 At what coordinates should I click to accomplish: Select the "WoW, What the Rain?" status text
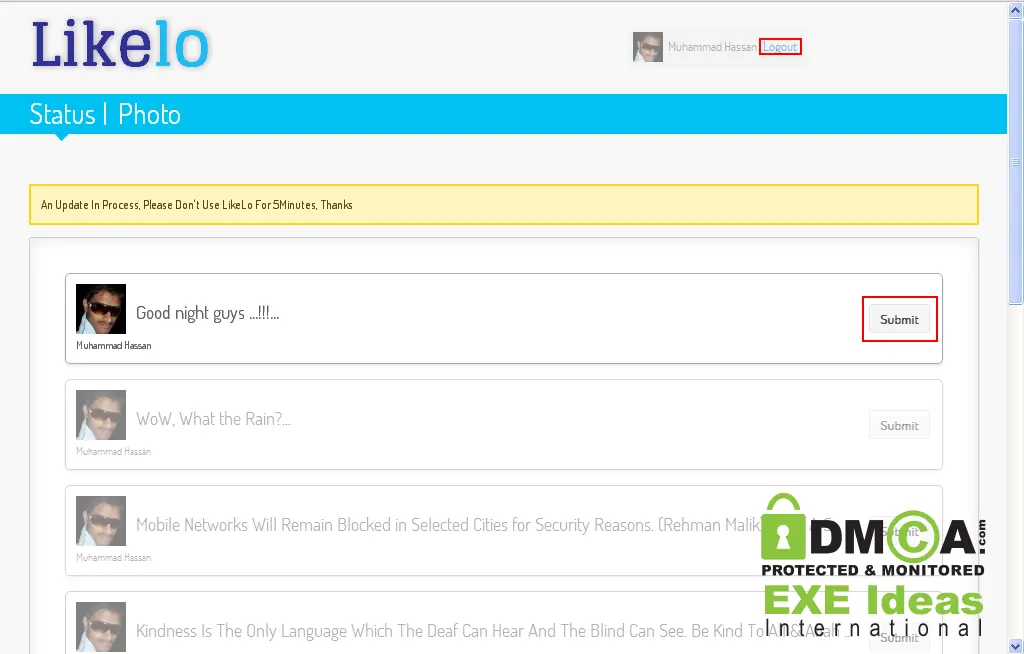214,419
